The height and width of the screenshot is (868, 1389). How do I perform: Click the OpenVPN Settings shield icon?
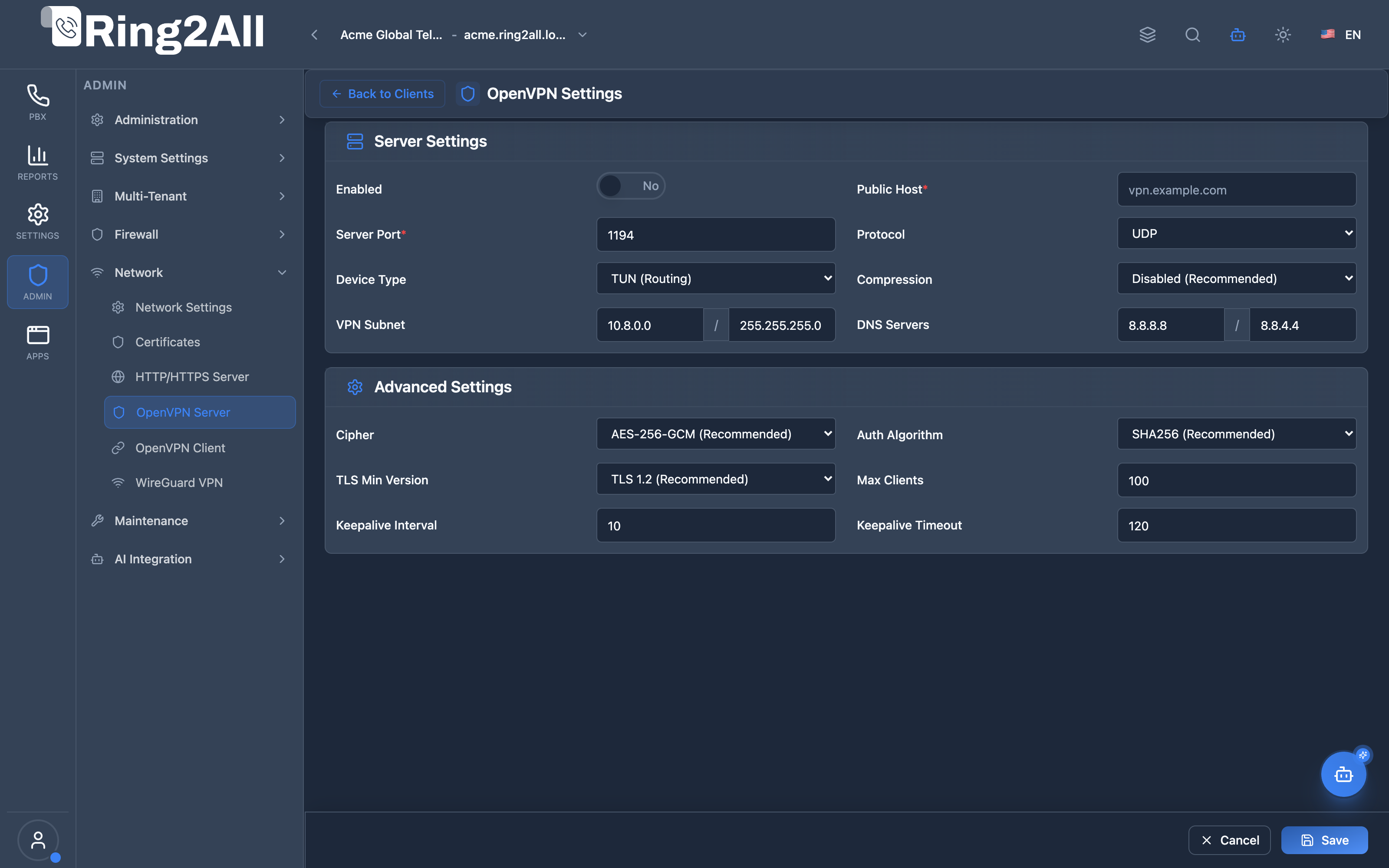pos(468,94)
